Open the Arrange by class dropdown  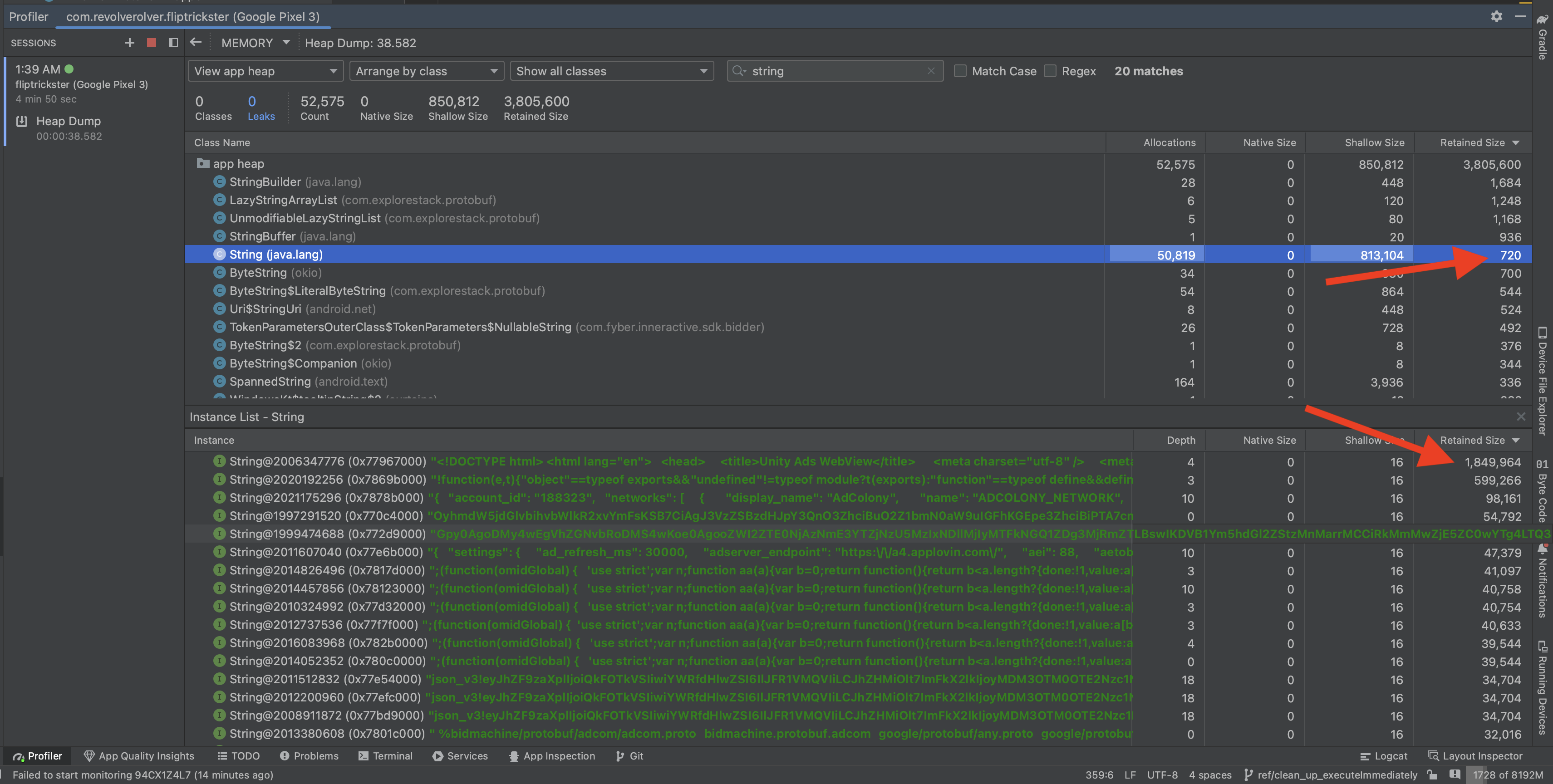pyautogui.click(x=426, y=71)
